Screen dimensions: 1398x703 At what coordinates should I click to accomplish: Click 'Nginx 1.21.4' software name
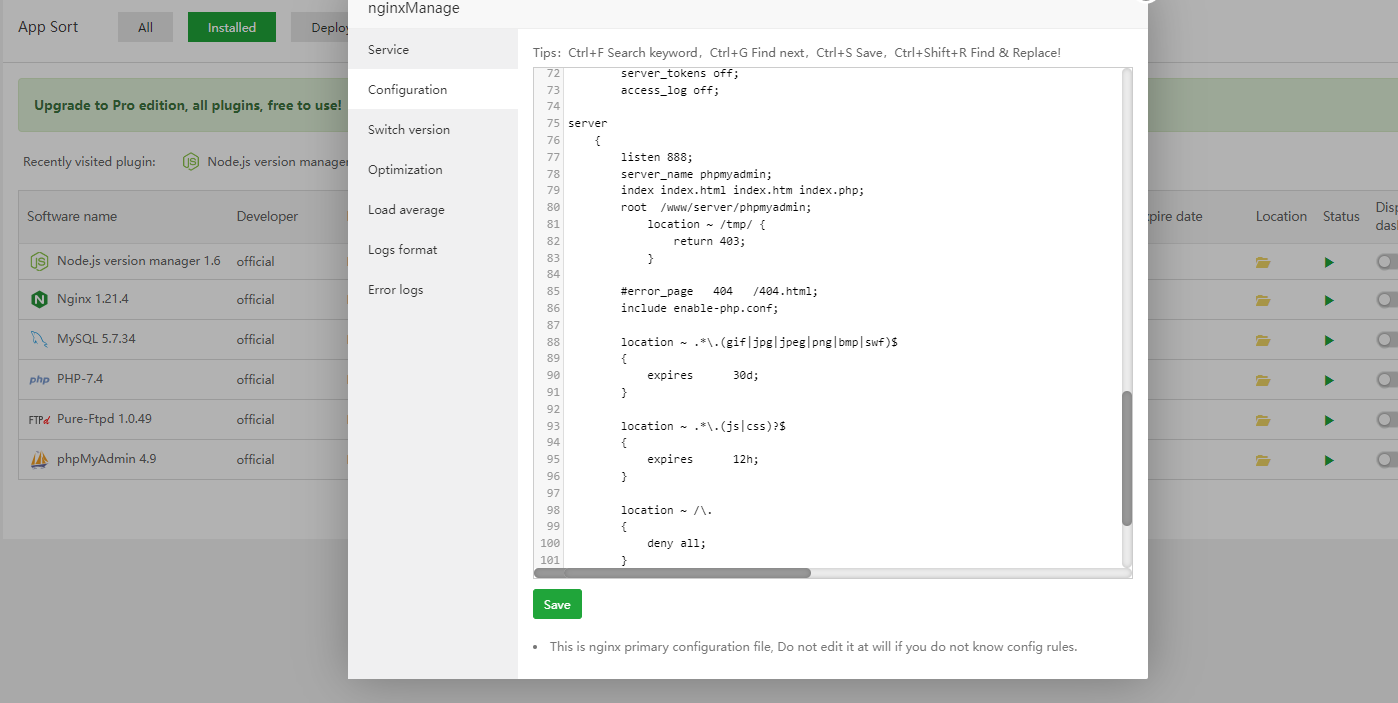93,299
